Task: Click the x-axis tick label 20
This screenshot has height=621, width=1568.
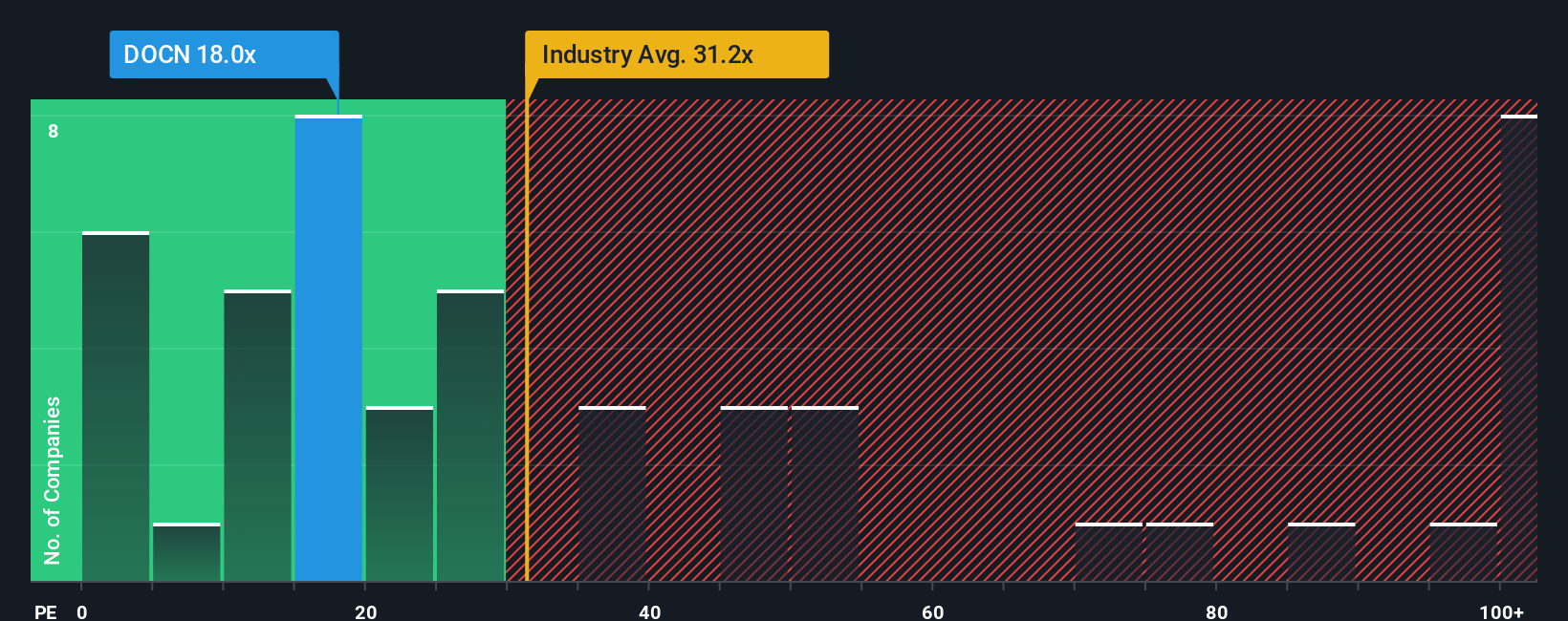Action: [366, 612]
